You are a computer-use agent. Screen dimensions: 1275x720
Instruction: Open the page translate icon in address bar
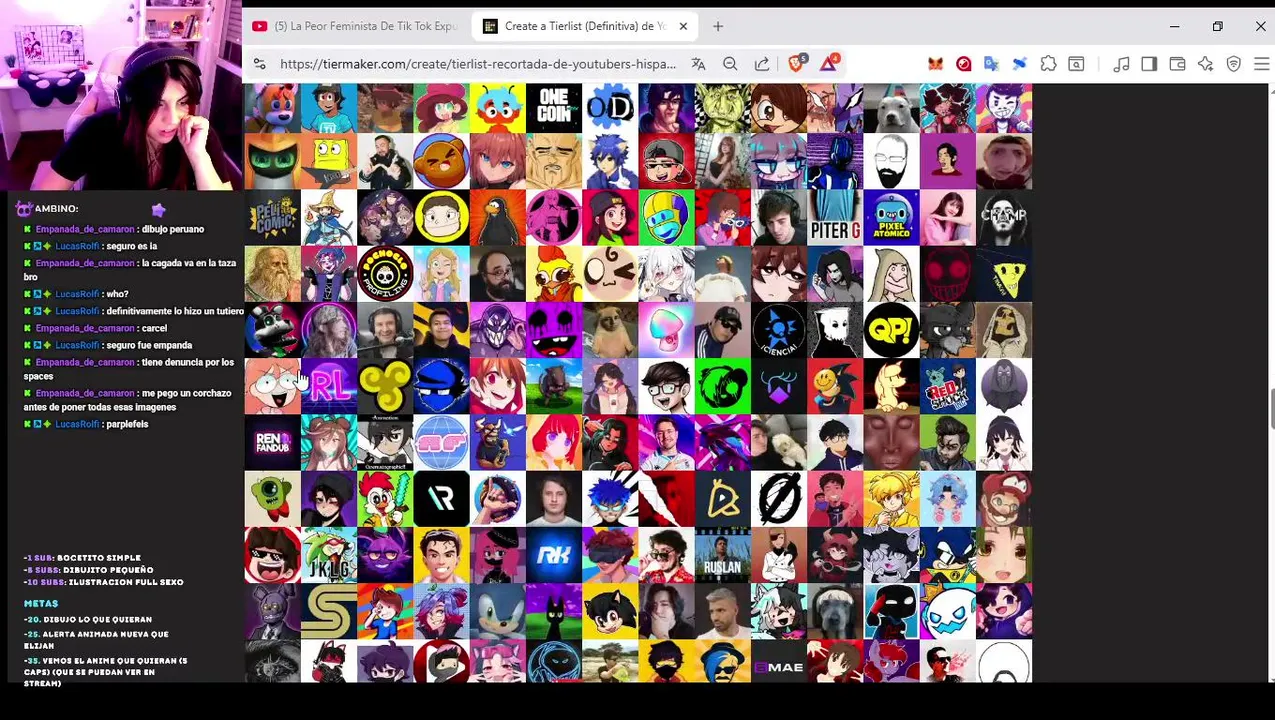click(698, 64)
